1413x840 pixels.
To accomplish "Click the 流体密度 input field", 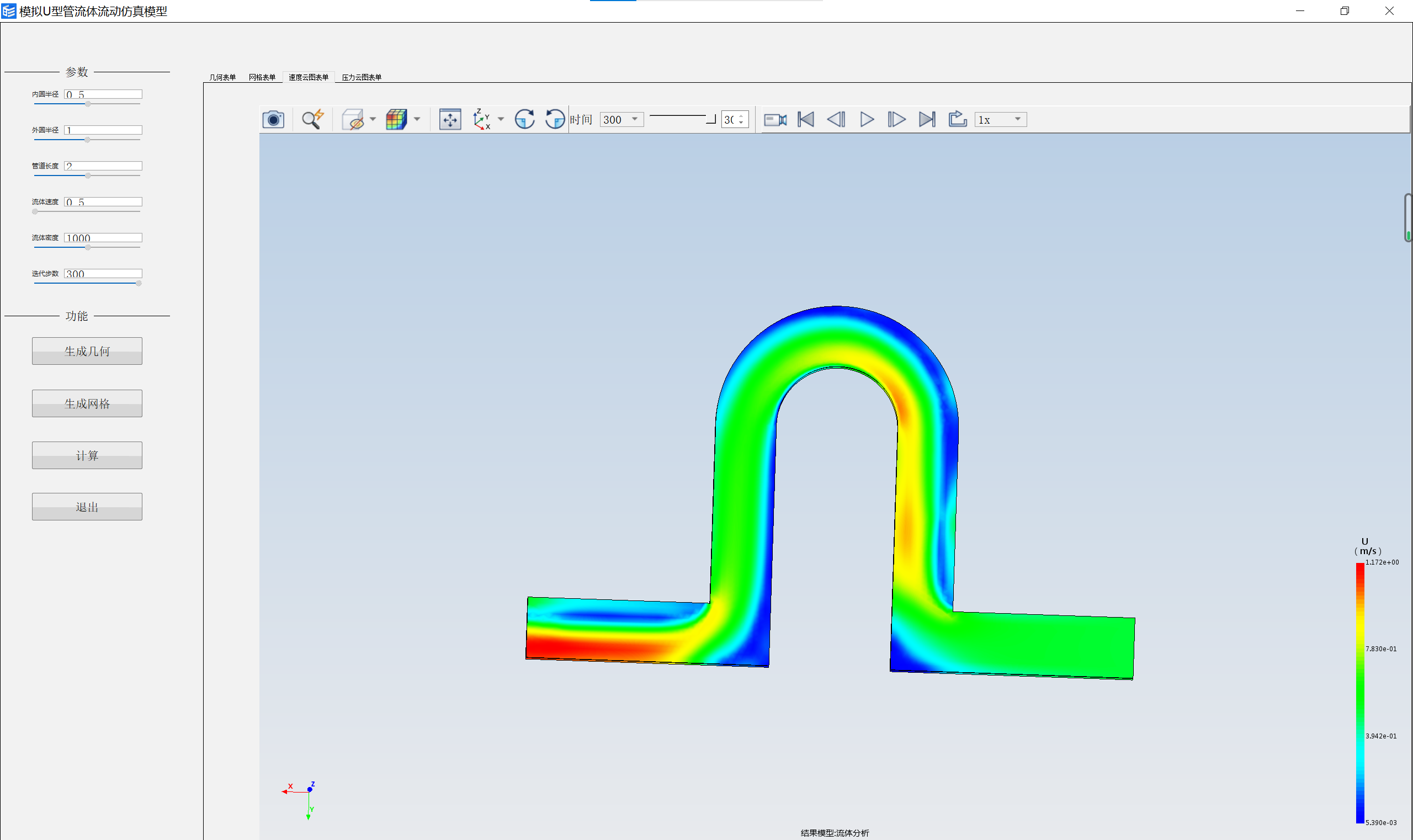I will point(103,238).
